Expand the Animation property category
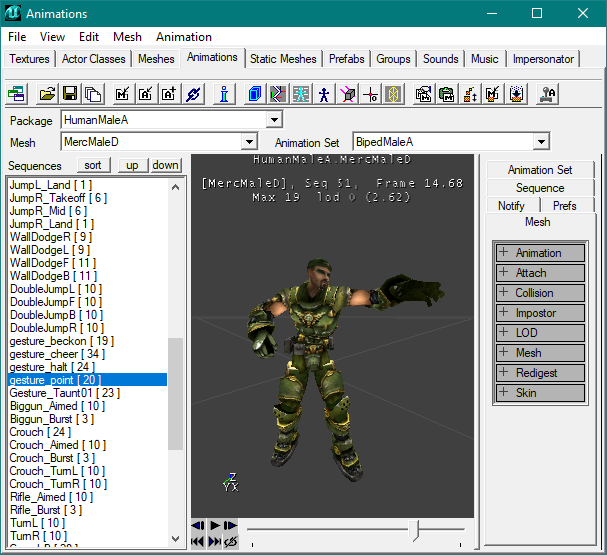This screenshot has height=555, width=607. pyautogui.click(x=540, y=253)
